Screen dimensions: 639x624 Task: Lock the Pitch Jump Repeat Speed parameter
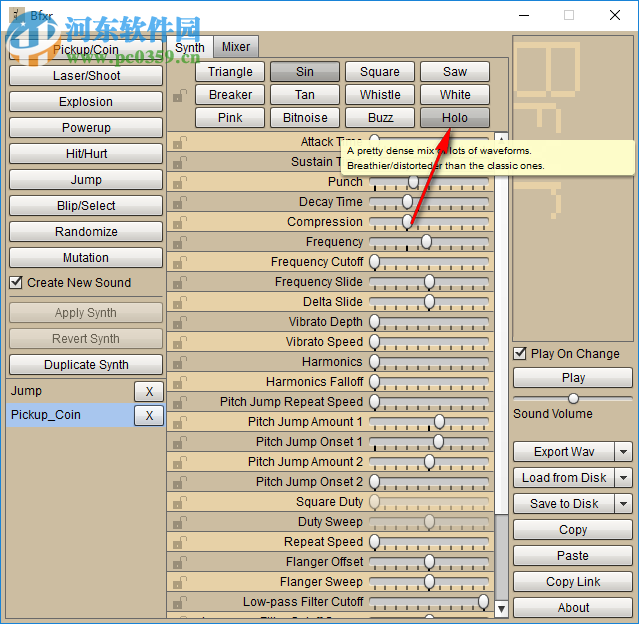[x=179, y=402]
